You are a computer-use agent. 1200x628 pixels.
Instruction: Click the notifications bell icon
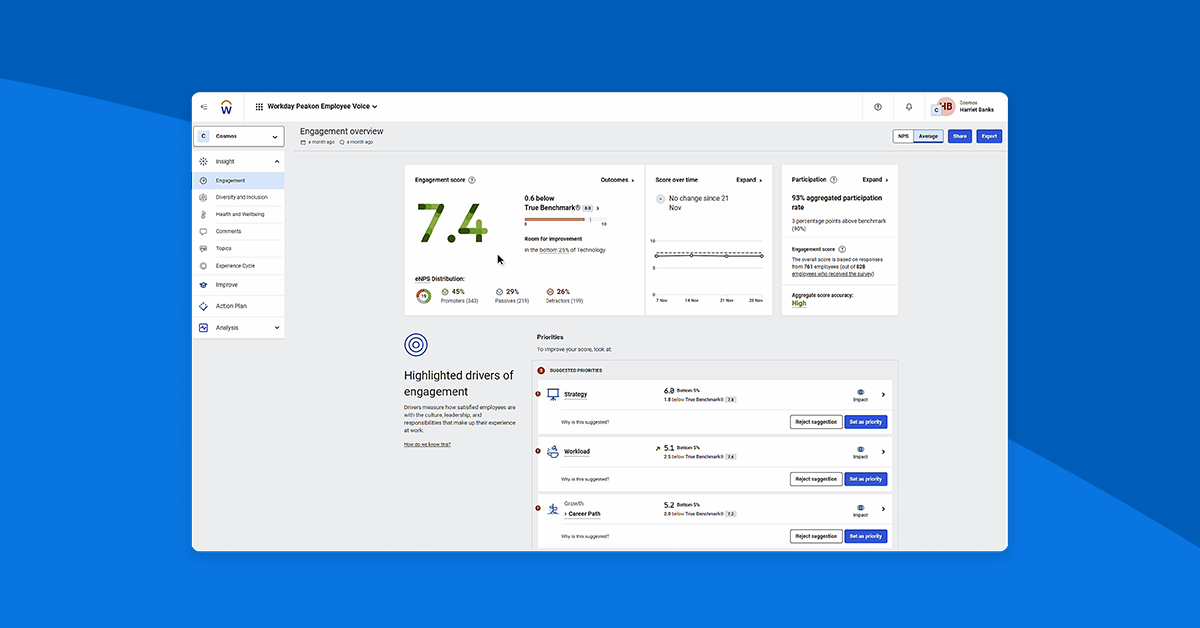point(909,106)
